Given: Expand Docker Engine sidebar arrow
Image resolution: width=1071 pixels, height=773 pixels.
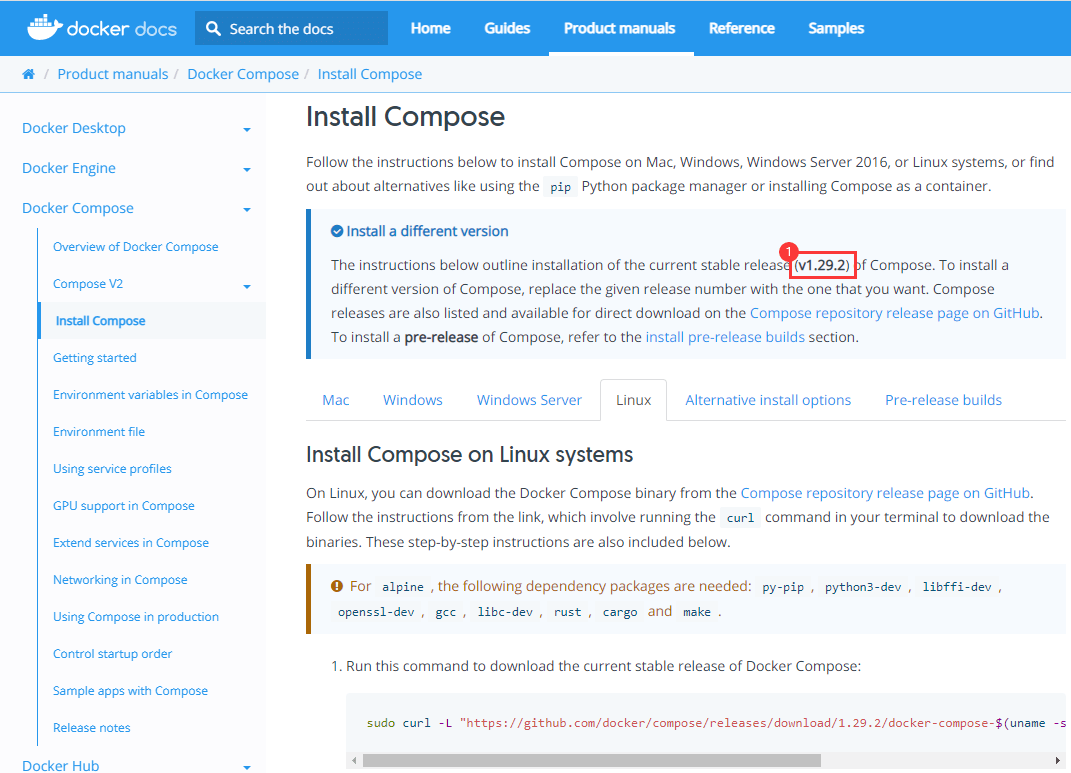Looking at the screenshot, I should pyautogui.click(x=247, y=169).
